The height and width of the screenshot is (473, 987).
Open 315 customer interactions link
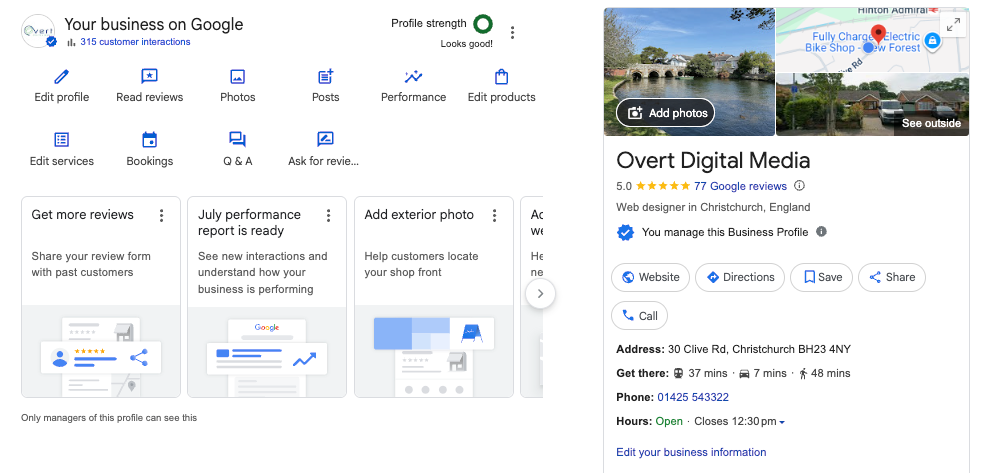(x=135, y=42)
